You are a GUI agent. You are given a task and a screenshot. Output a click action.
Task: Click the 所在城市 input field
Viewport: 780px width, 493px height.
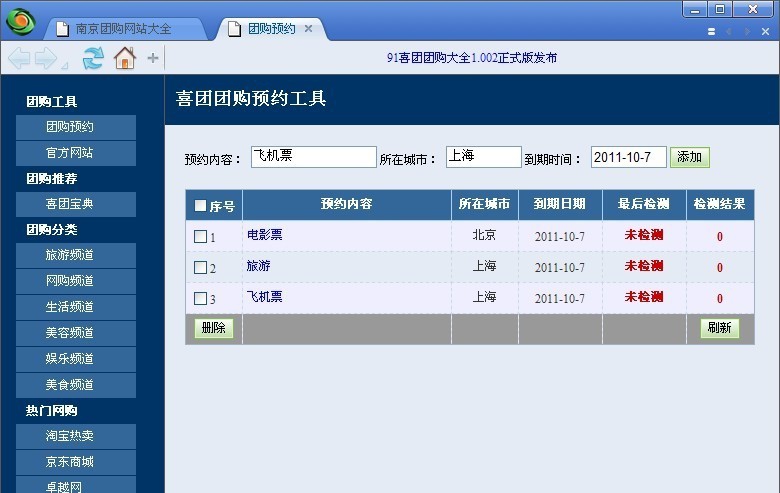click(484, 157)
